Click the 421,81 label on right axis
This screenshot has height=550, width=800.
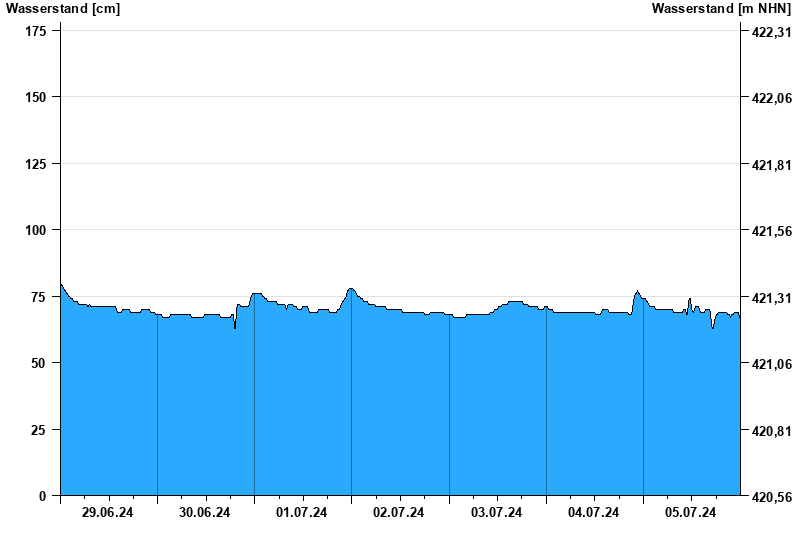(772, 165)
